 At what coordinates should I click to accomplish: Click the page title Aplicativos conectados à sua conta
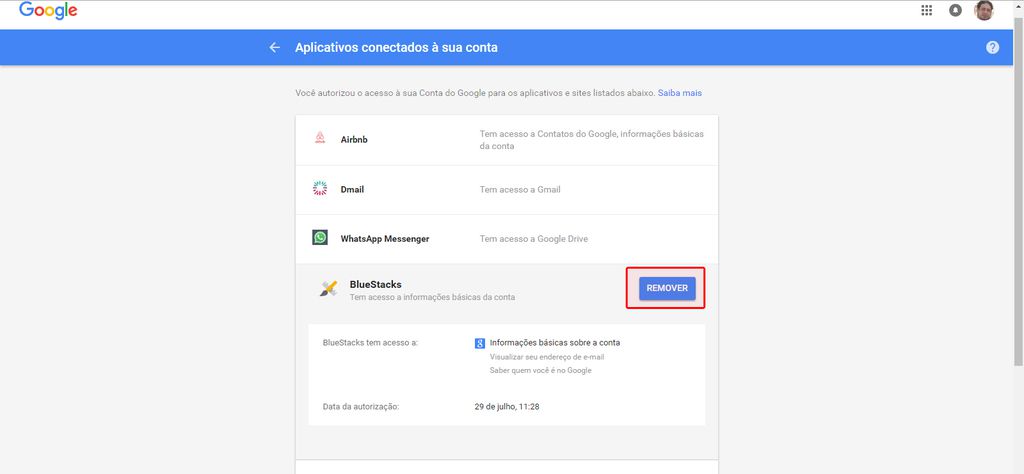396,48
